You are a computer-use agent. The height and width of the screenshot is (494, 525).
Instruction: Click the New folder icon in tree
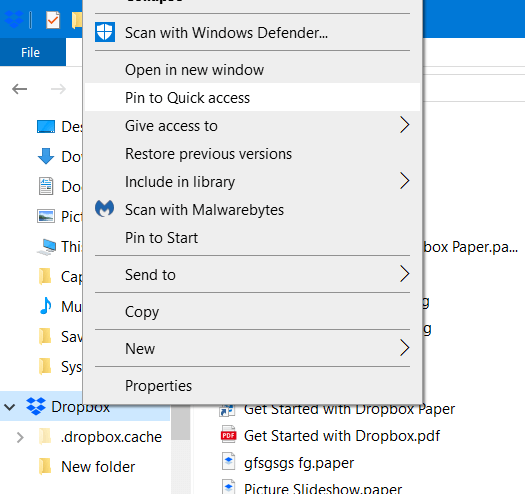[x=45, y=467]
